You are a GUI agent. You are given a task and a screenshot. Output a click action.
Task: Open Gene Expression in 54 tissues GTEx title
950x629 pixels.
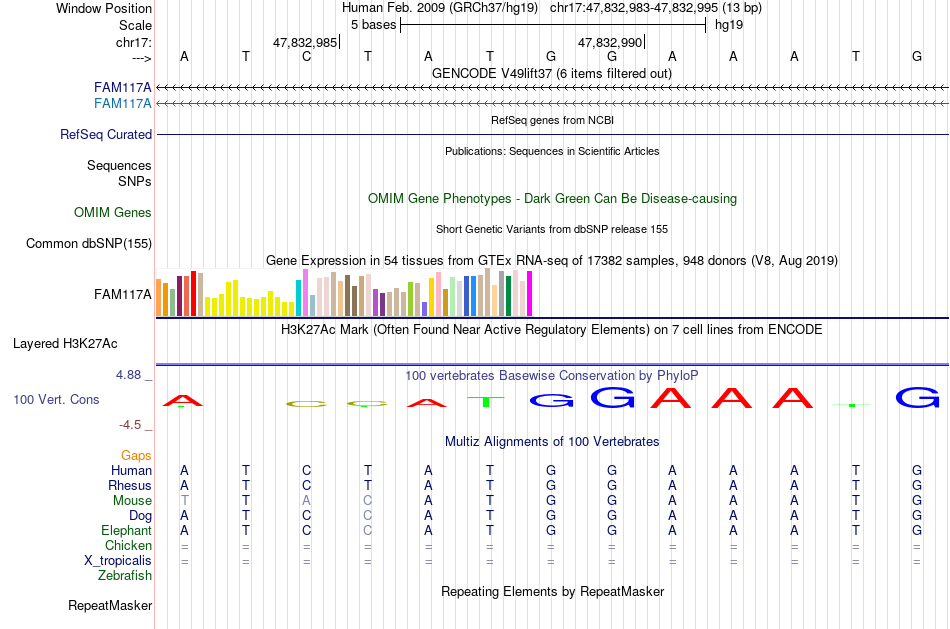(552, 261)
